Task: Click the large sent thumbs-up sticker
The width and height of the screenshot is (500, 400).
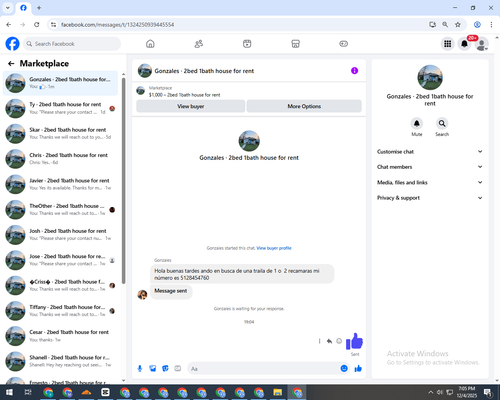Action: click(354, 341)
